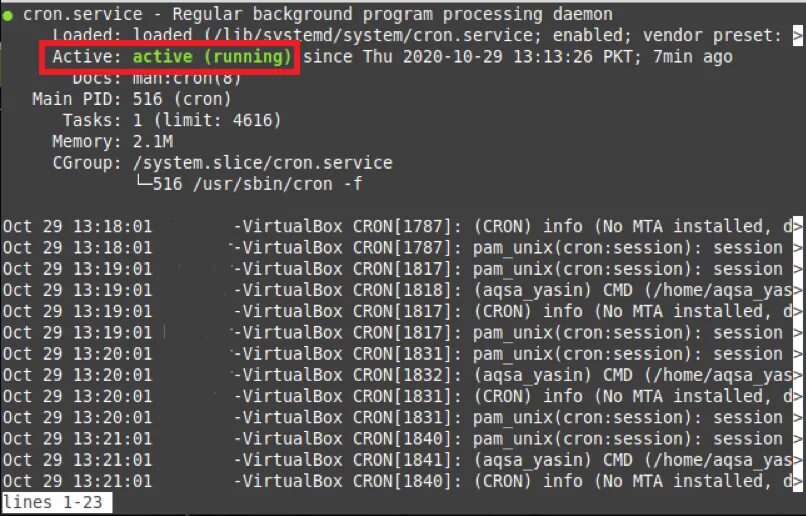Select the Tasks limit 4616 text

[x=252, y=120]
